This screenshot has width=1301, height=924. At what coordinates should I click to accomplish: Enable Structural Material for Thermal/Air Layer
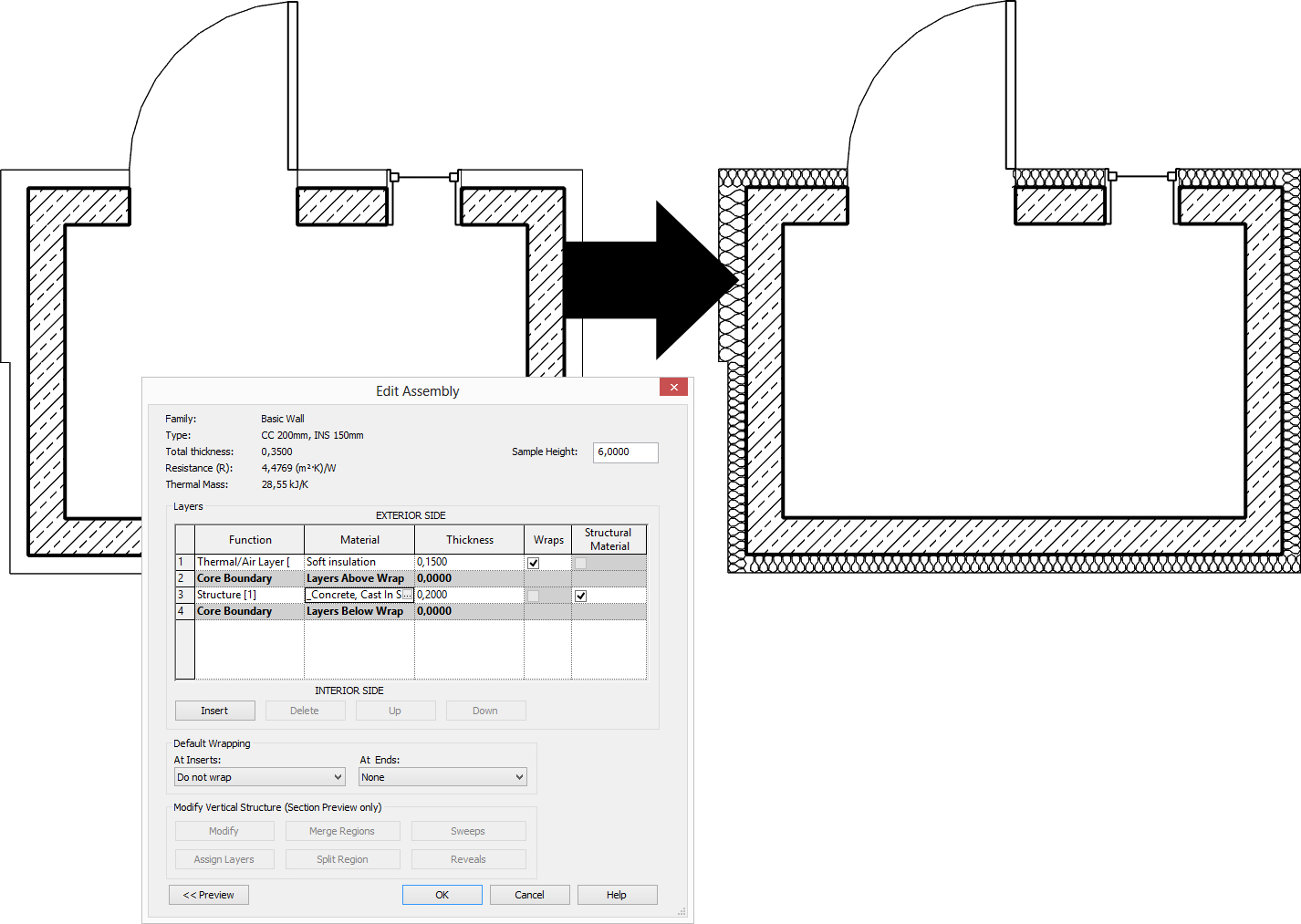click(x=580, y=562)
